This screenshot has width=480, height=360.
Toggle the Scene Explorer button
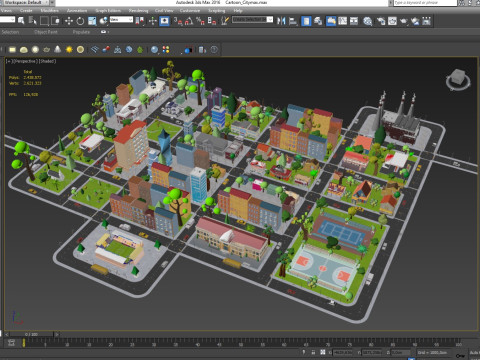click(306, 21)
